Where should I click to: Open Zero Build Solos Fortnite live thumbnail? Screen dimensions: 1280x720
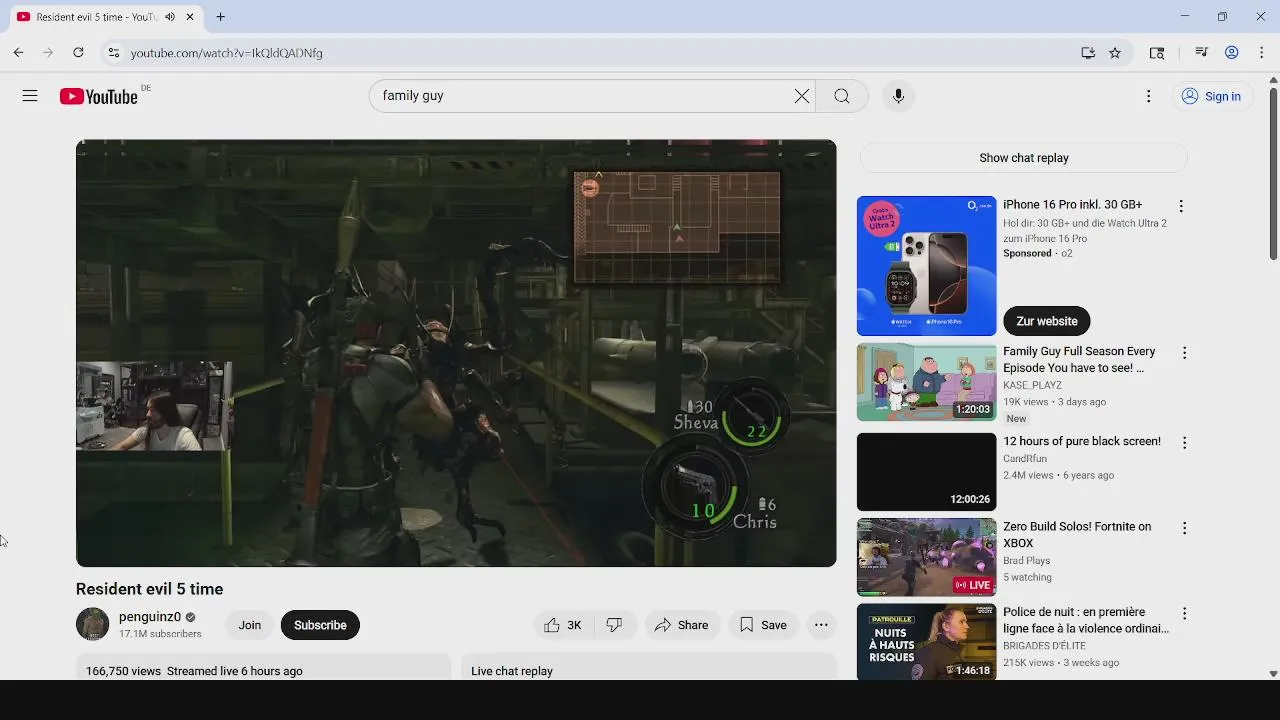[926, 557]
